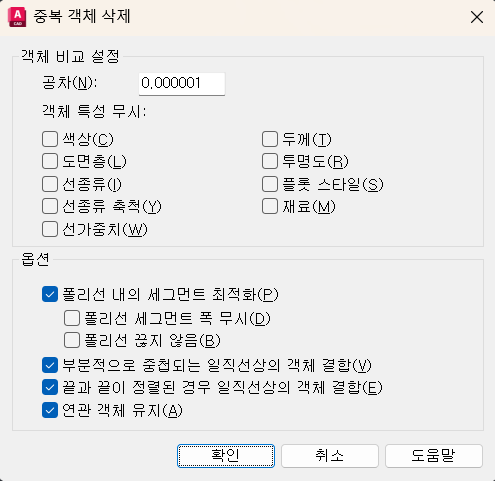This screenshot has height=481, width=495.
Task: Enable the 두께(T) checkbox
Action: pos(270,139)
